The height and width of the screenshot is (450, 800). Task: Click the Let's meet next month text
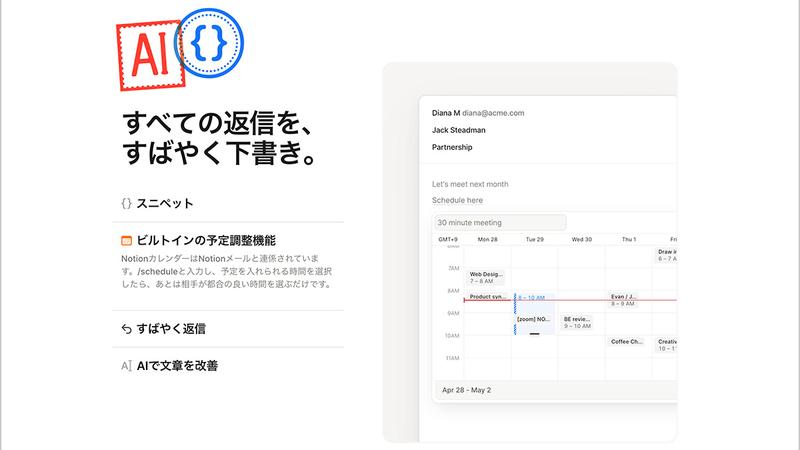470,184
